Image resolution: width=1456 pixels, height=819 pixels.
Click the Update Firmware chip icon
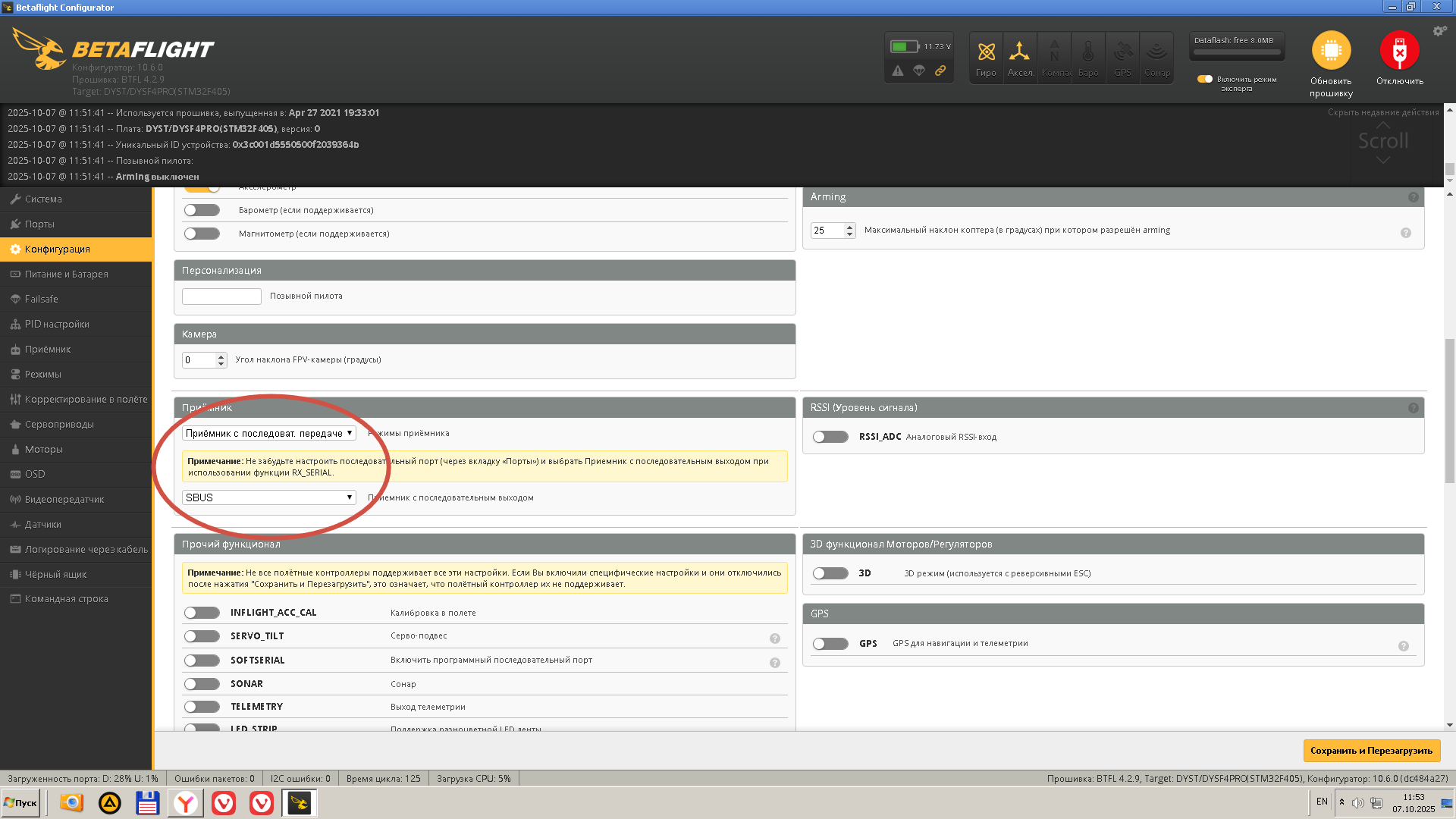[1331, 51]
